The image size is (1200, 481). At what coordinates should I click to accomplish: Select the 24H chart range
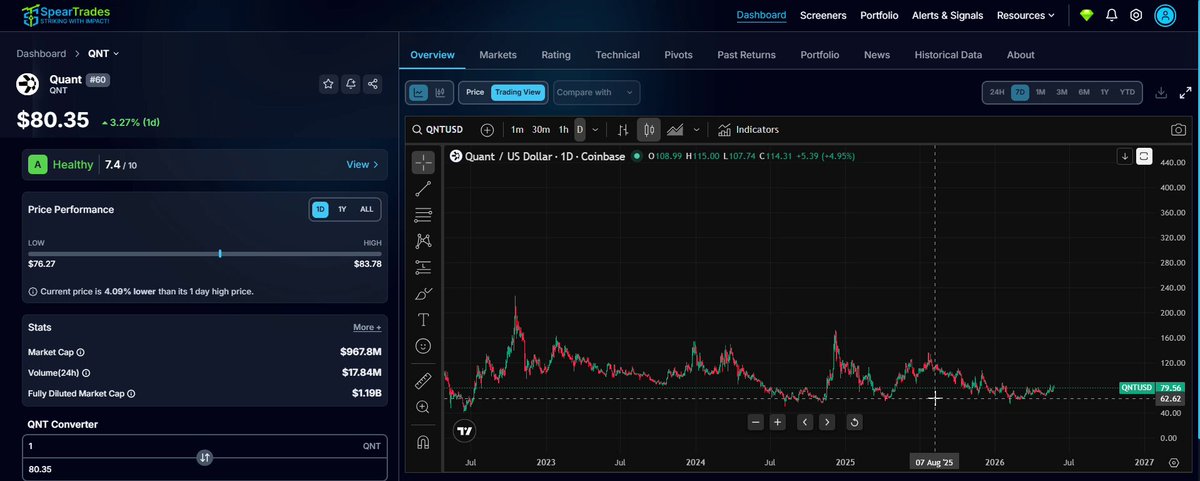[997, 92]
